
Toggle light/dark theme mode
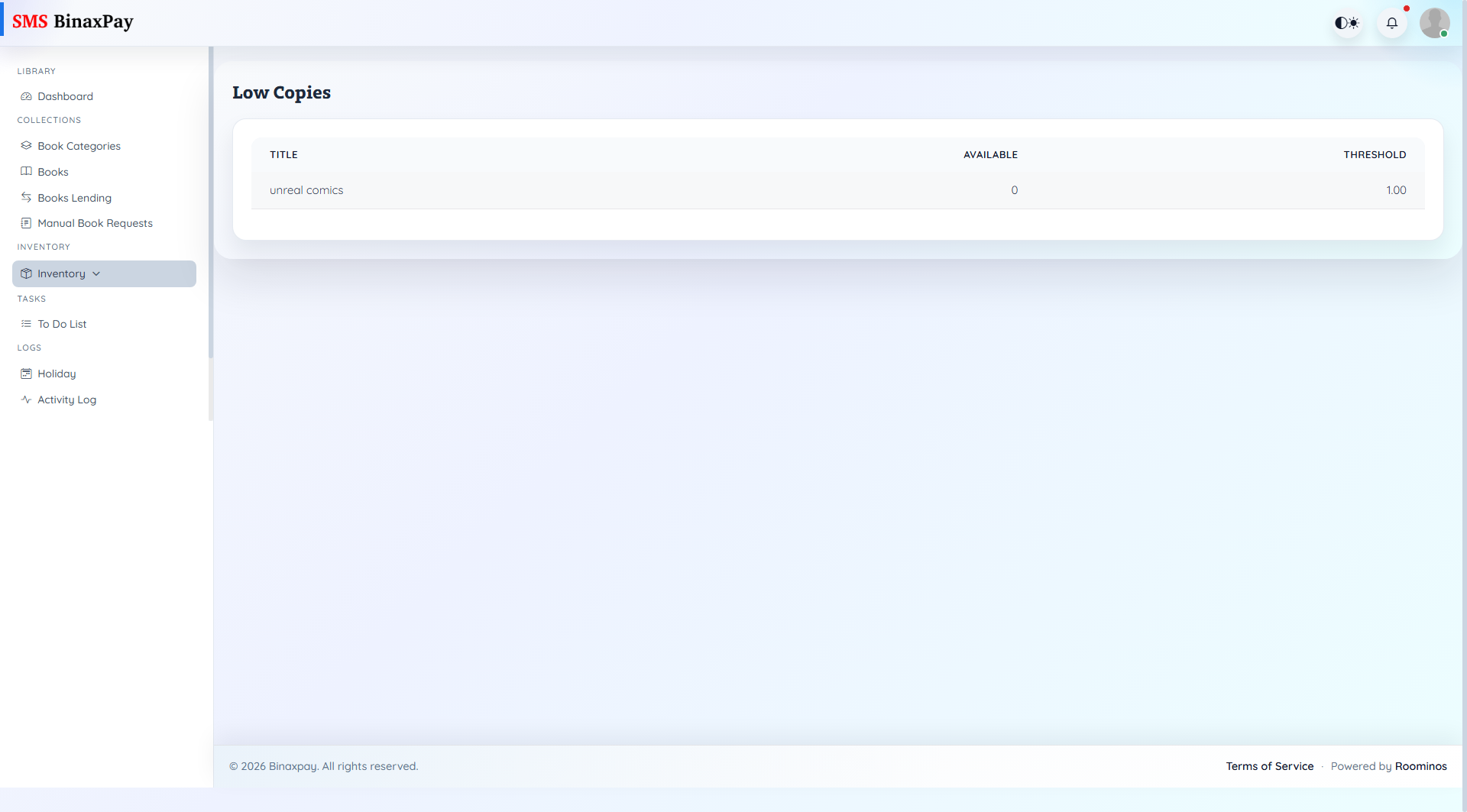point(1346,22)
